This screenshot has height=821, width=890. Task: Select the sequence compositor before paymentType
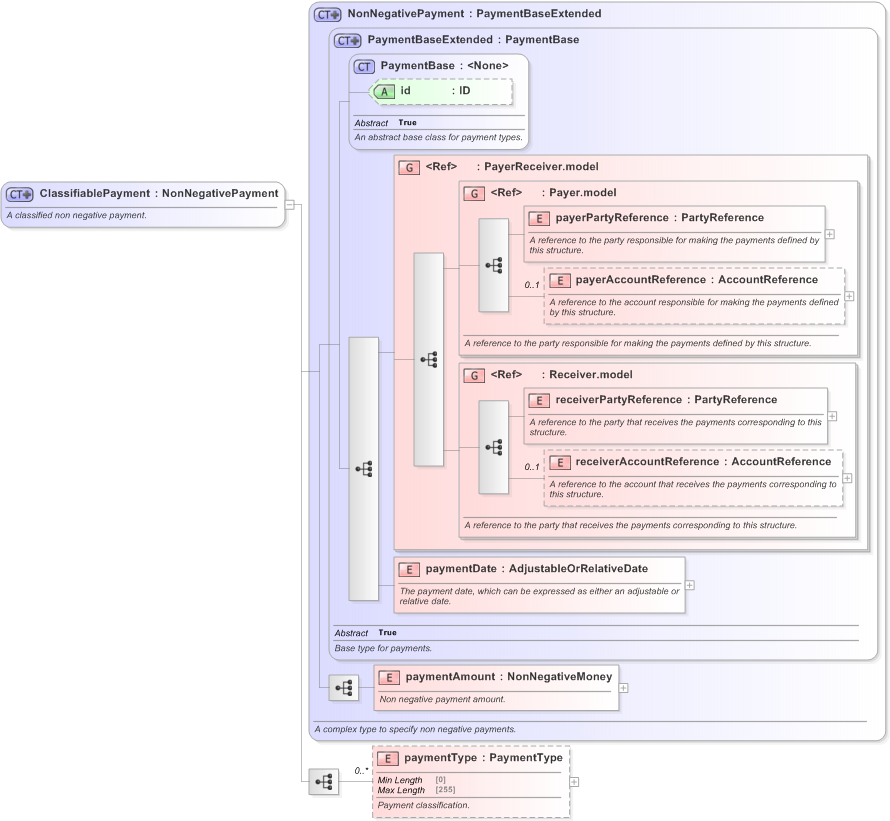pyautogui.click(x=324, y=781)
